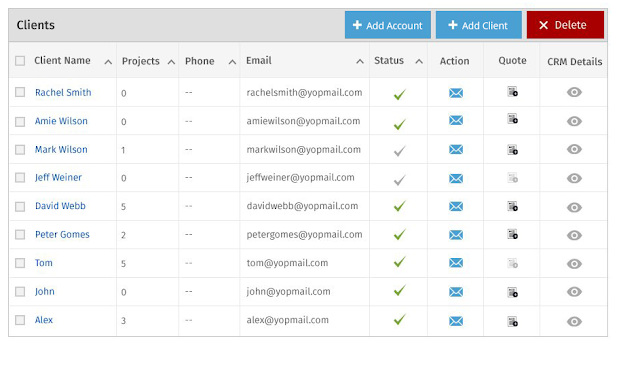This screenshot has height=368, width=640.
Task: Click the Add Account button
Action: pyautogui.click(x=388, y=25)
